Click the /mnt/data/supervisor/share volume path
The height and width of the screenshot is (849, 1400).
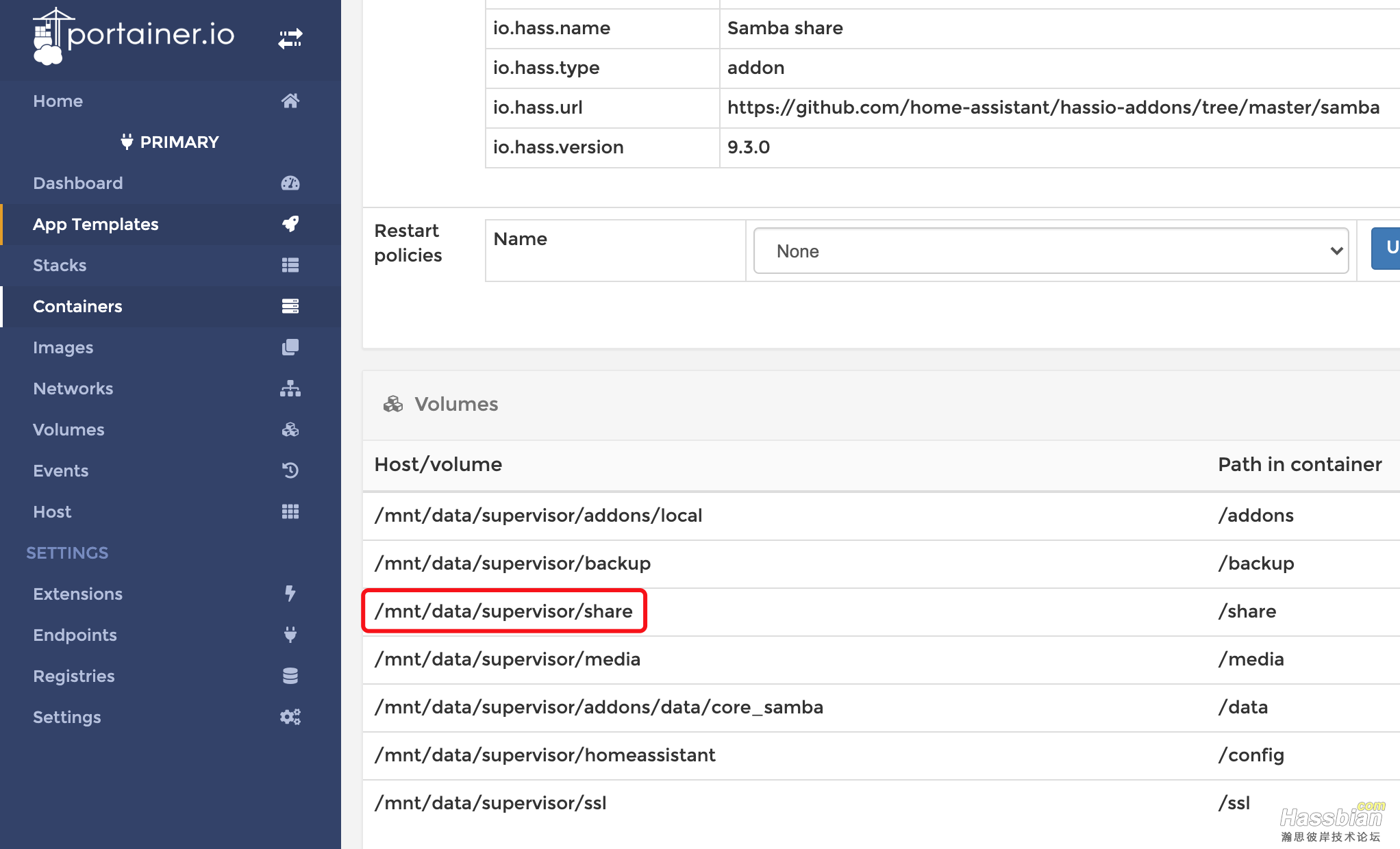click(x=503, y=611)
